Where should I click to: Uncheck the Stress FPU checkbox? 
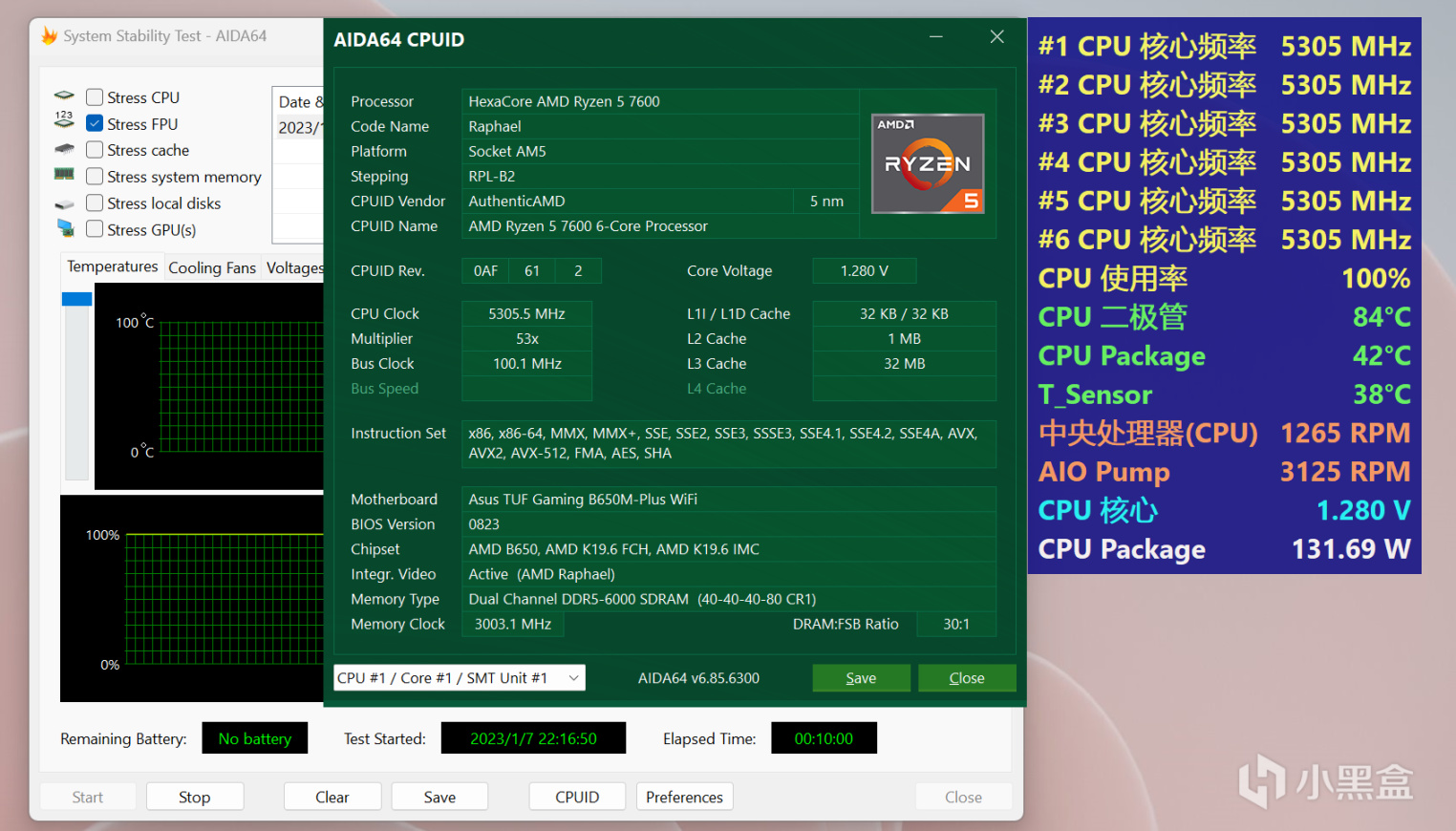[95, 123]
